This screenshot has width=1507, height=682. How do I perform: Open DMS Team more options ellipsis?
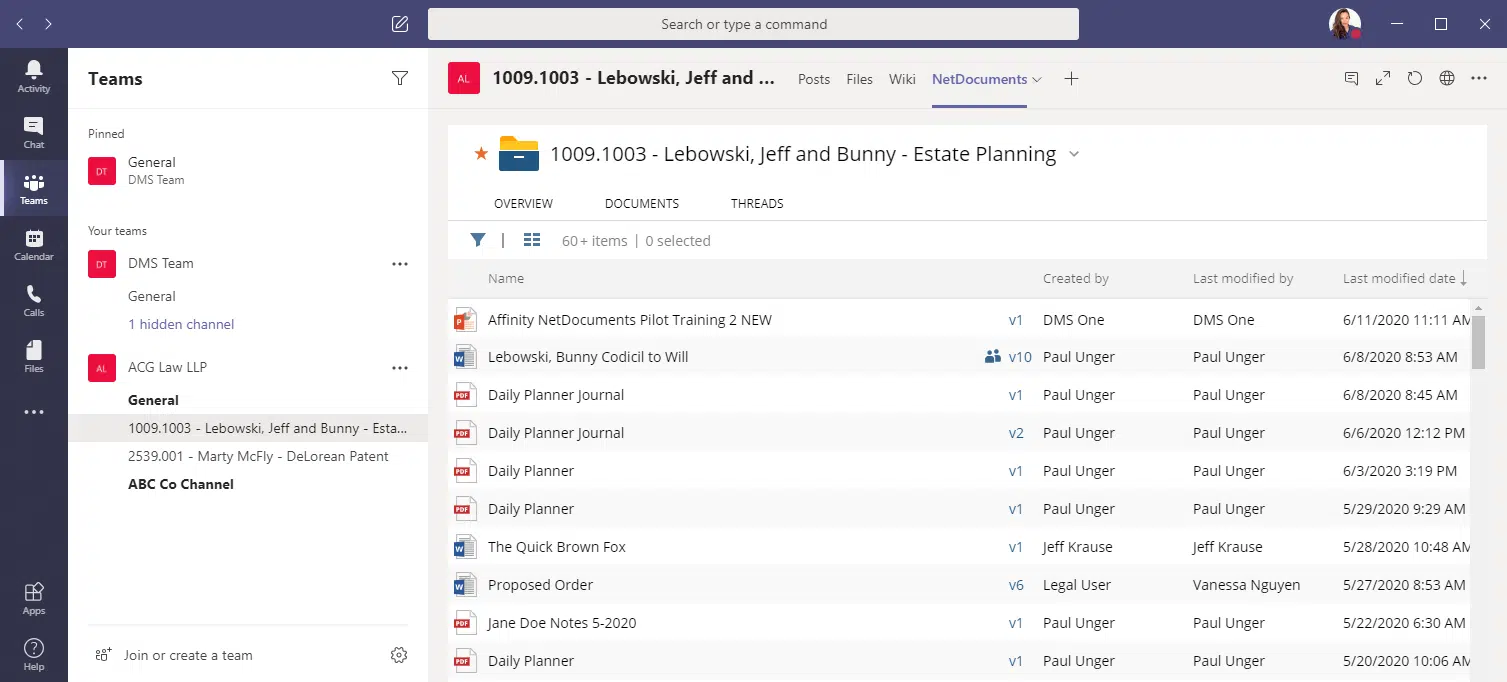(x=400, y=264)
